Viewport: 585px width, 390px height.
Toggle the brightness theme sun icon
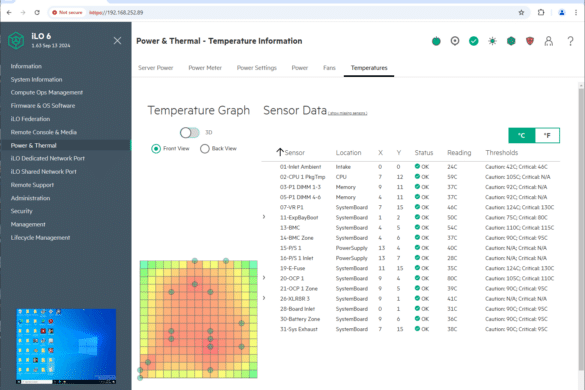pos(492,41)
